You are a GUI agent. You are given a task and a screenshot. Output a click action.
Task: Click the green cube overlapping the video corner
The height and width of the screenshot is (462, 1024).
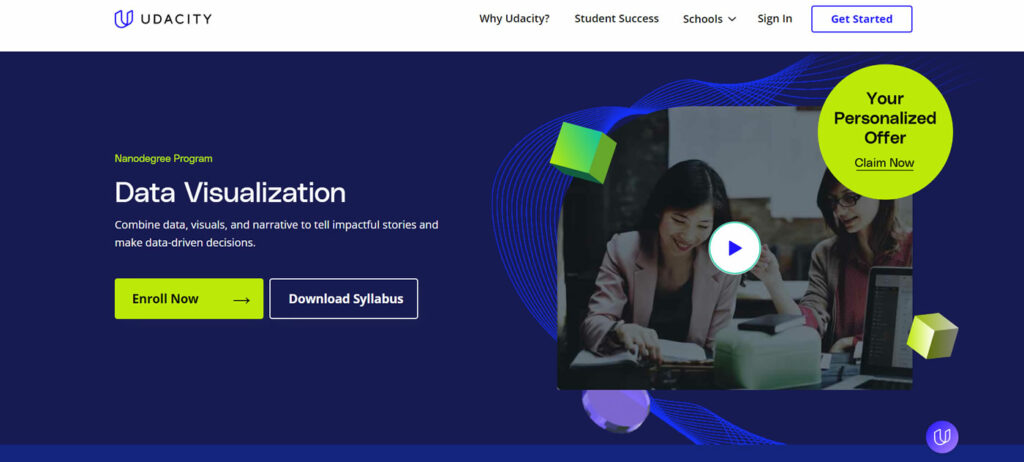(582, 152)
